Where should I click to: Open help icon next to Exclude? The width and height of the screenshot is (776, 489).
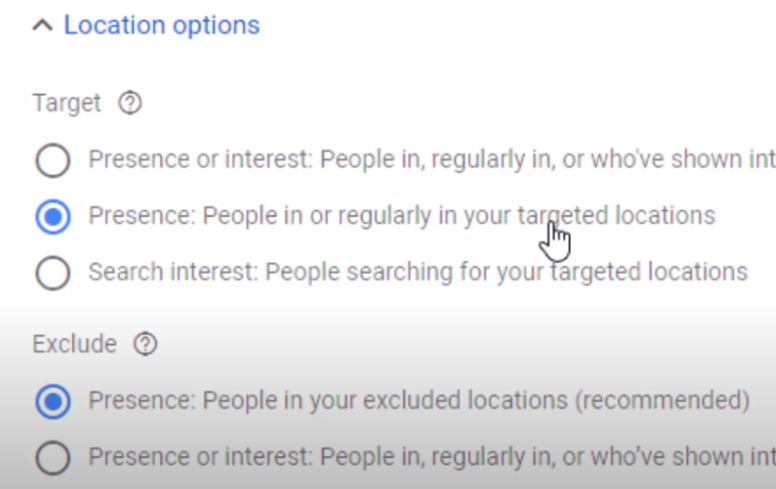145,345
